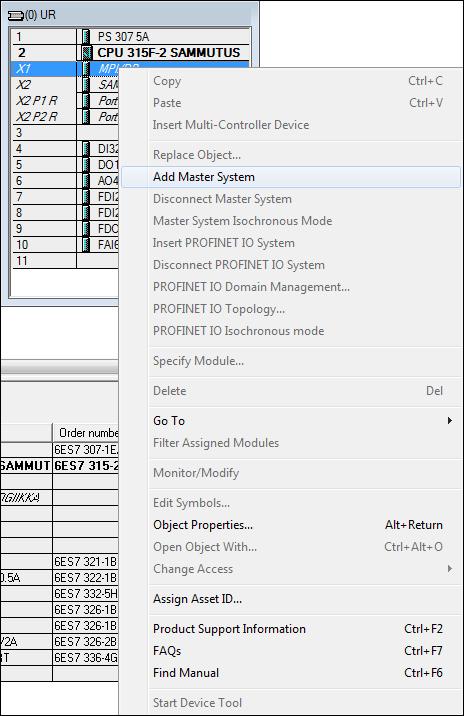Select the X2 P1 R port row
The image size is (464, 716).
(x=65, y=100)
